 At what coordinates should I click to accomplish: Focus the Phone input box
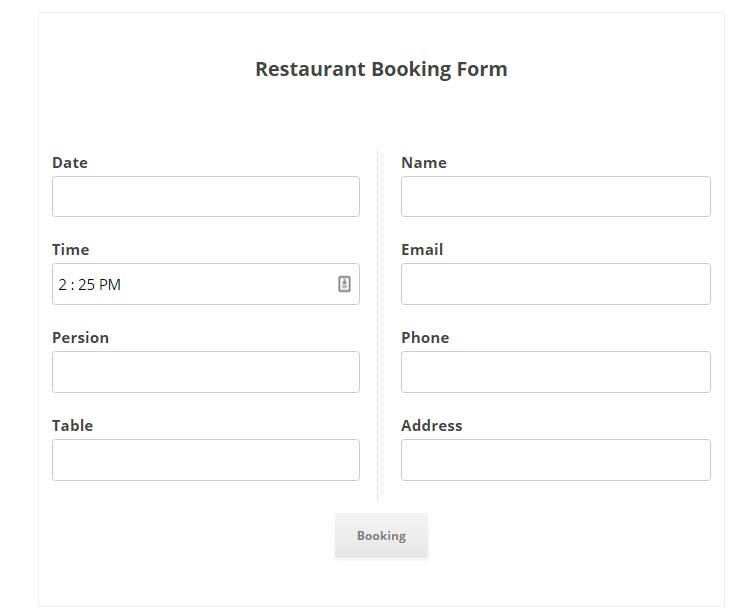pyautogui.click(x=555, y=372)
